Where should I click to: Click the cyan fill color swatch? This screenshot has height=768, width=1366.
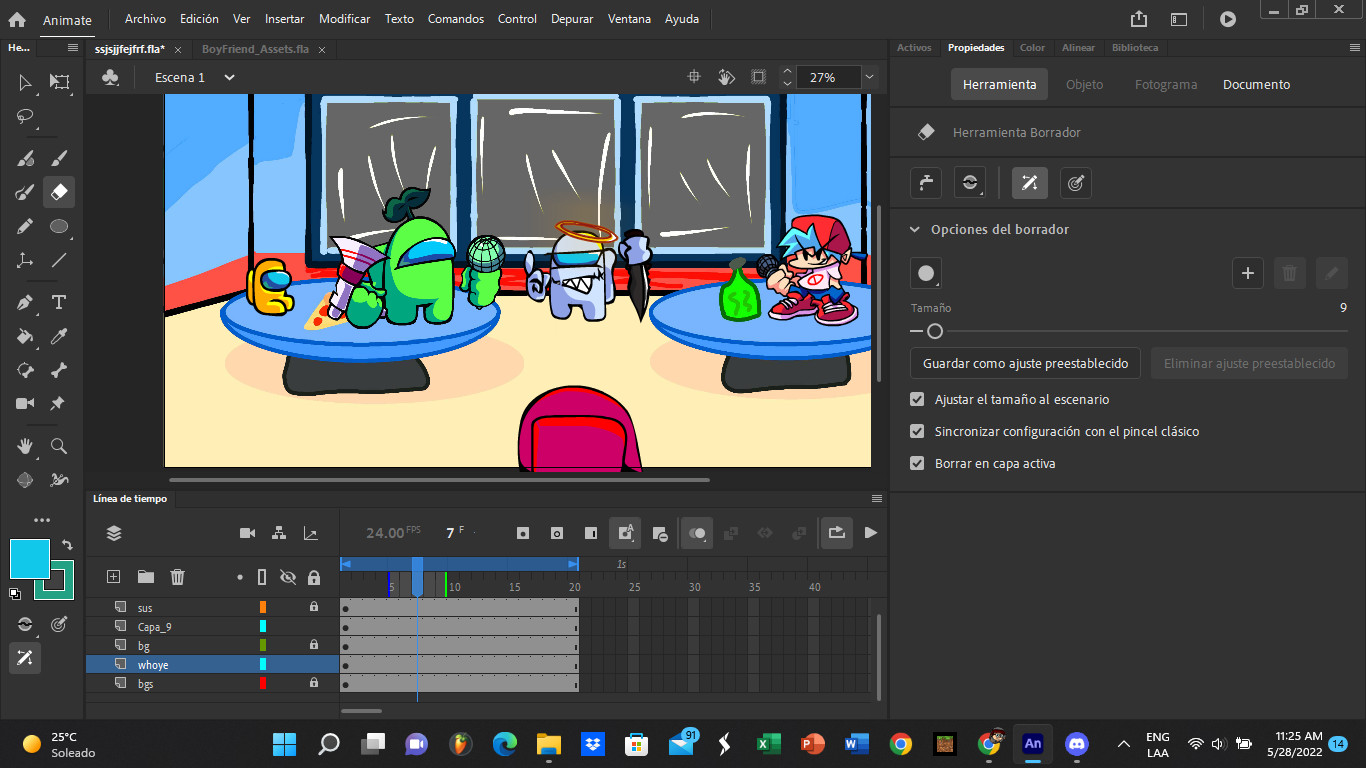point(29,559)
